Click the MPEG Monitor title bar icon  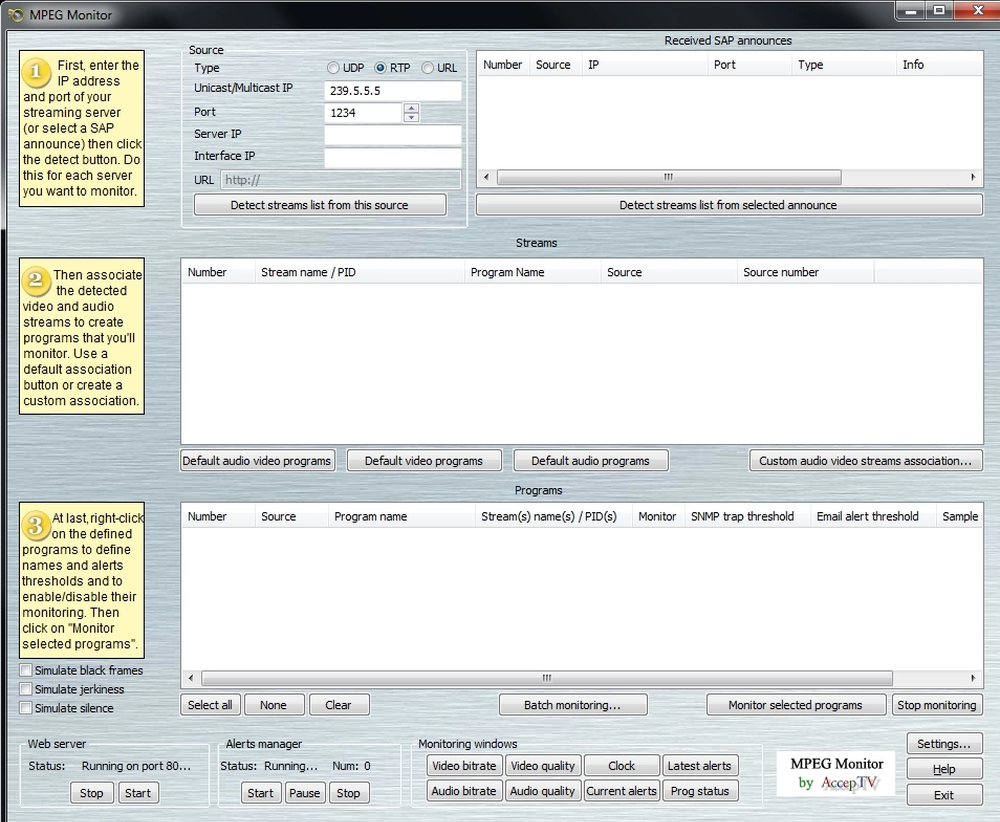(15, 15)
